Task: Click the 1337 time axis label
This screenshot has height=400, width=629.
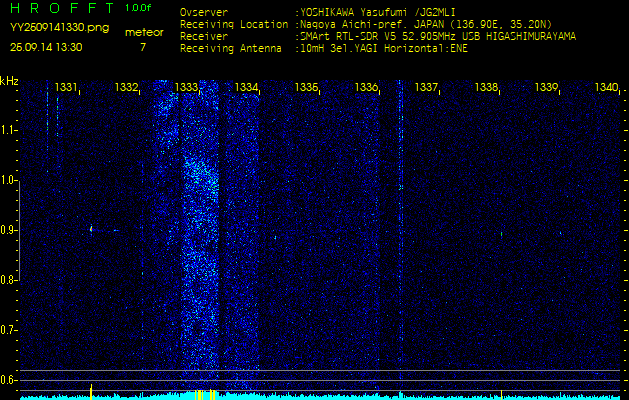Action: [426, 87]
